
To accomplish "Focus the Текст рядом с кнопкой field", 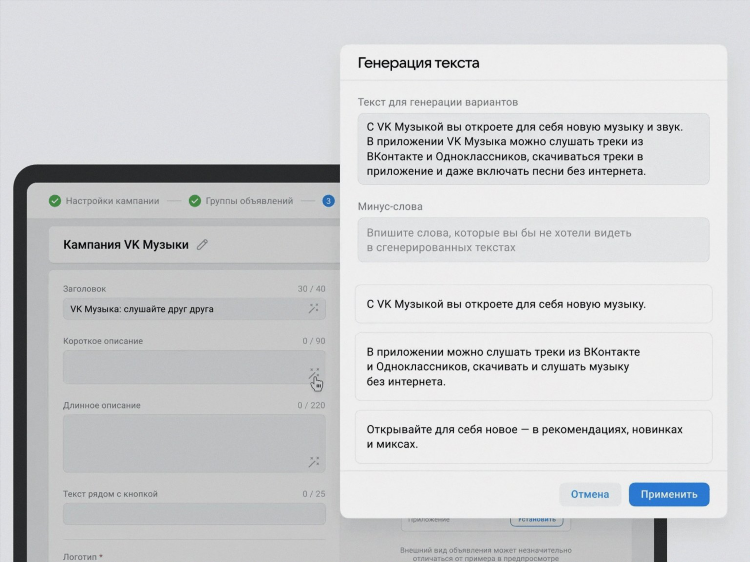I will tap(194, 514).
